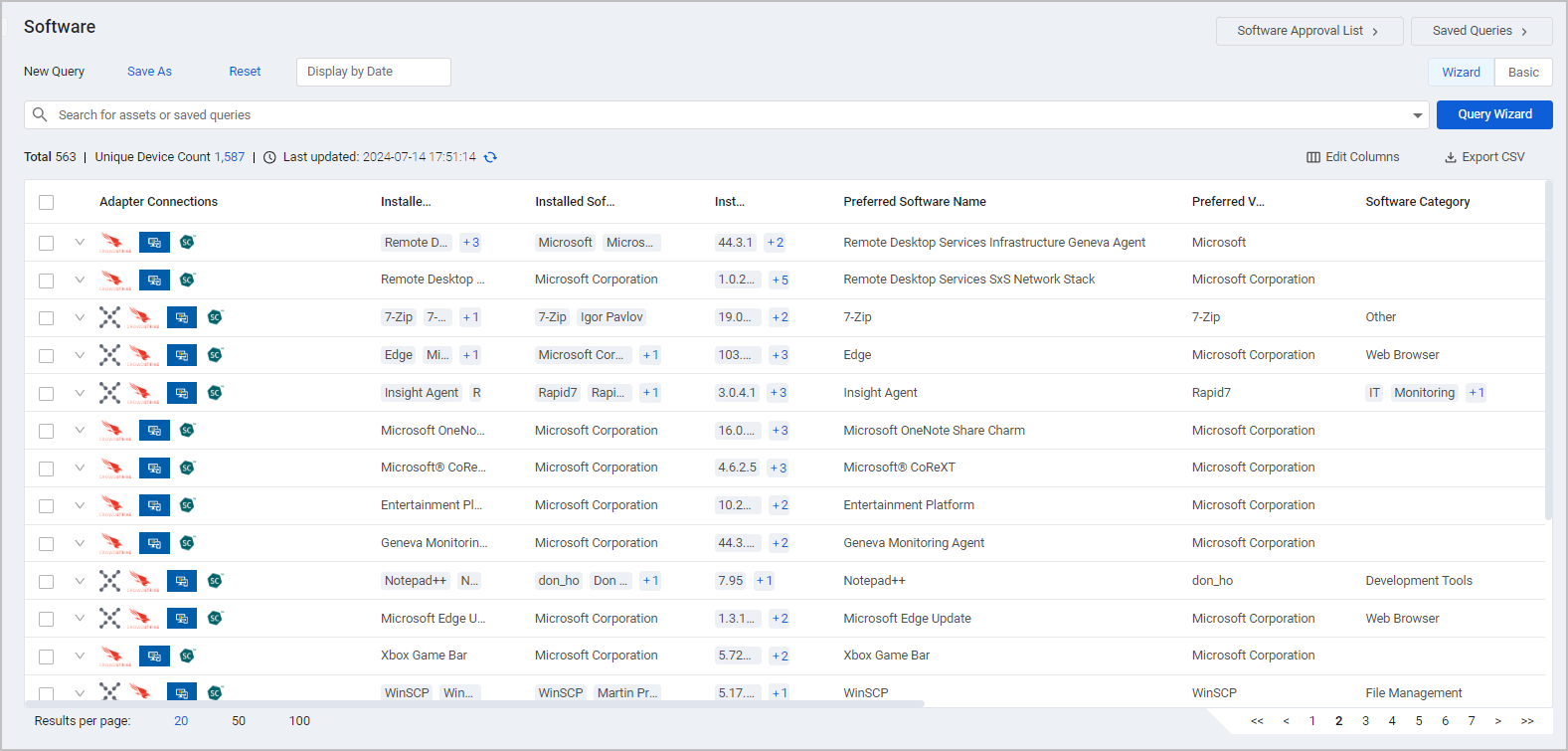
Task: Click the green SC icon in Microsoft OneNote Share Charm row
Action: [188, 430]
